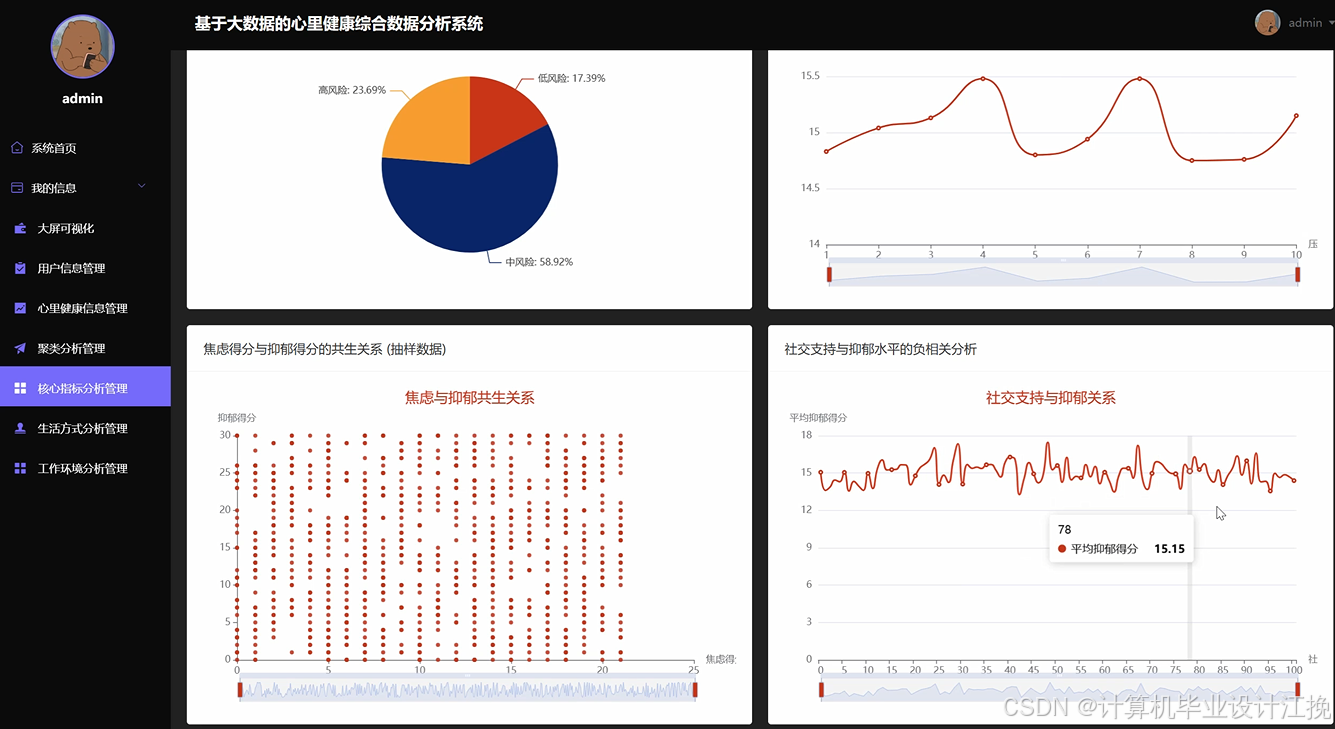Image resolution: width=1335 pixels, height=729 pixels.
Task: Click the grid icon beside 工作环境分析管理
Action: (20, 468)
